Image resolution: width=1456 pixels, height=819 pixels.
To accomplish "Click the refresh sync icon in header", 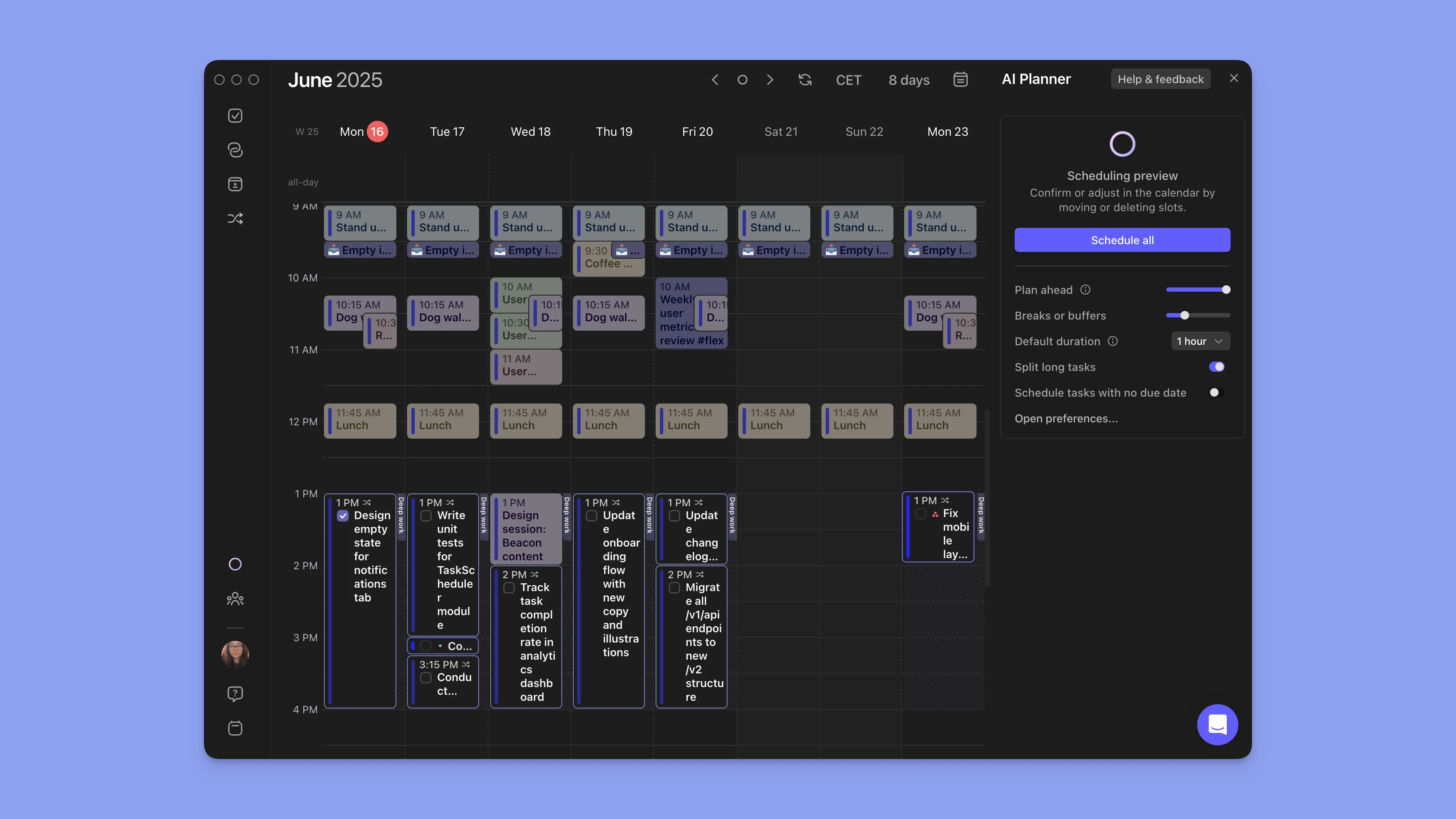I will (805, 80).
